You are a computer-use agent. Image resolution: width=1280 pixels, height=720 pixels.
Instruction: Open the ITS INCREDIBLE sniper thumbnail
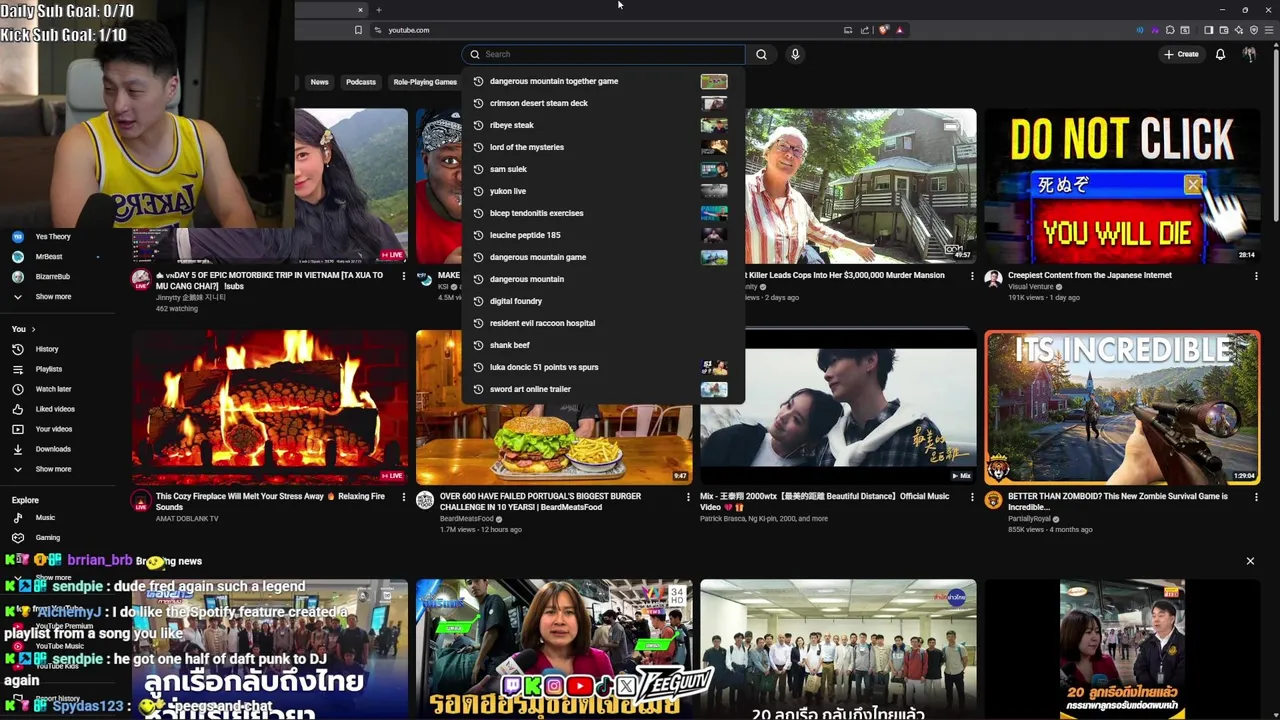coord(1122,407)
